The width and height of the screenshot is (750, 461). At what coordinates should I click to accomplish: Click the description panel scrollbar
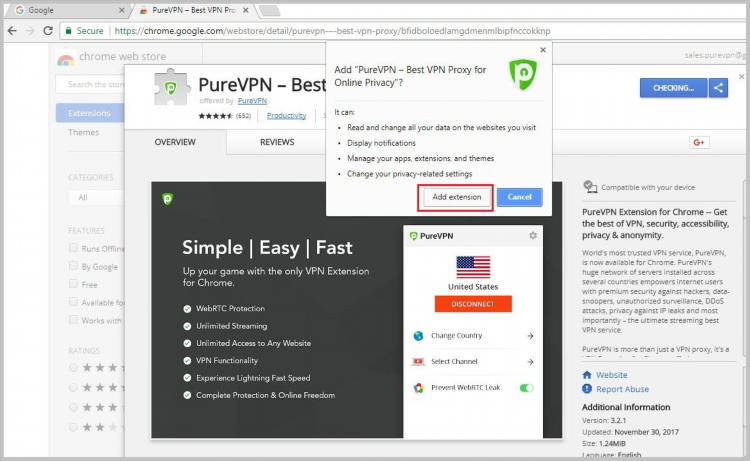click(x=744, y=268)
